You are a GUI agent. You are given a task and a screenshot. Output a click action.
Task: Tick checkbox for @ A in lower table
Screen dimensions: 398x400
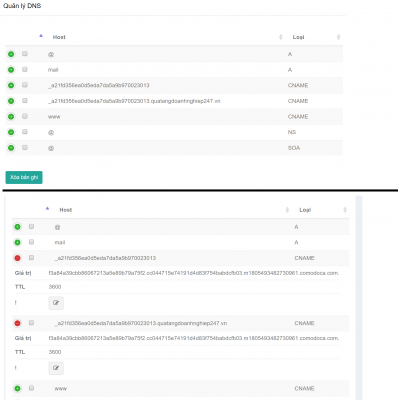point(31,226)
